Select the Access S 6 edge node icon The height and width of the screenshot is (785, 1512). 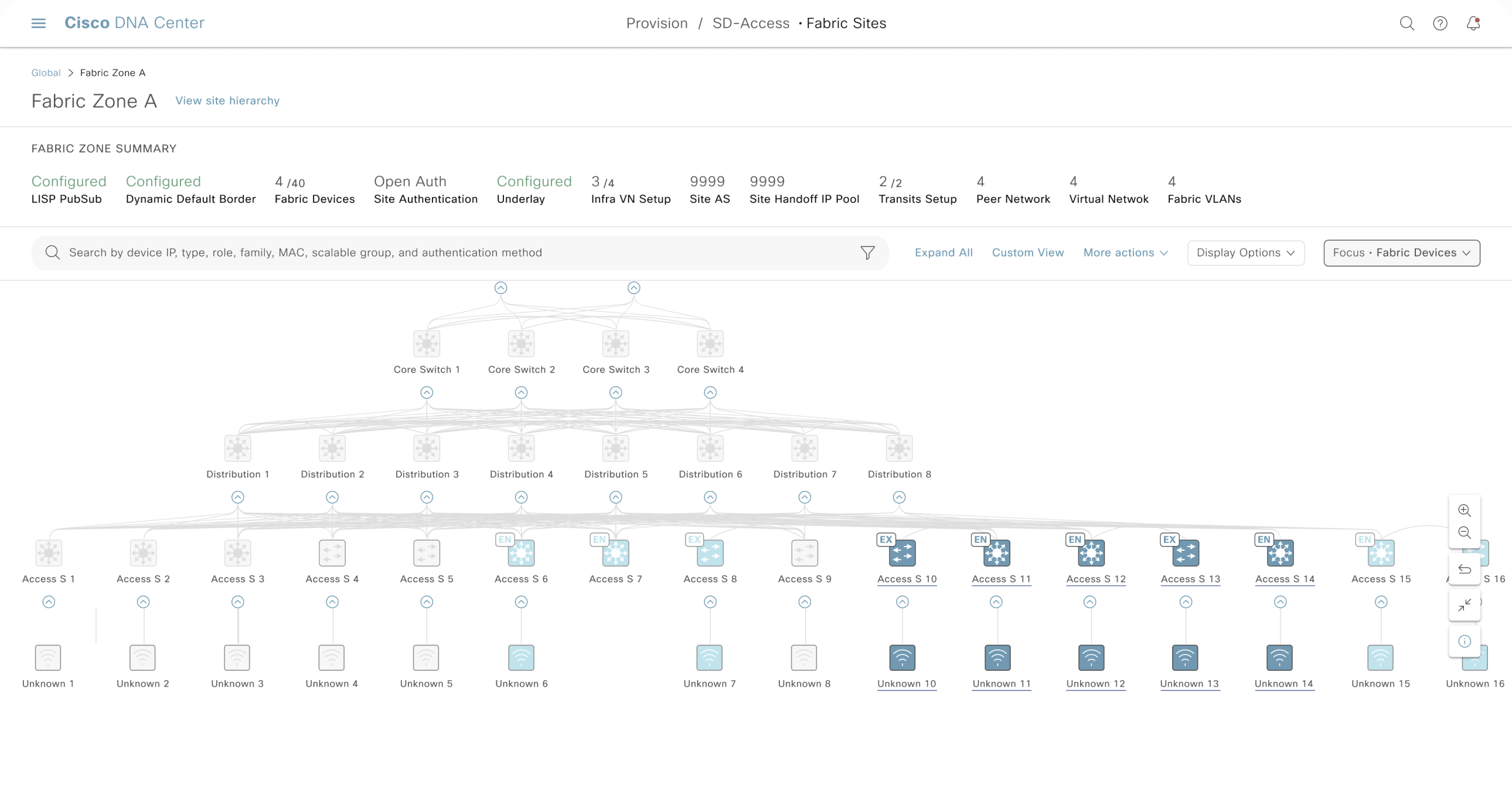(521, 553)
